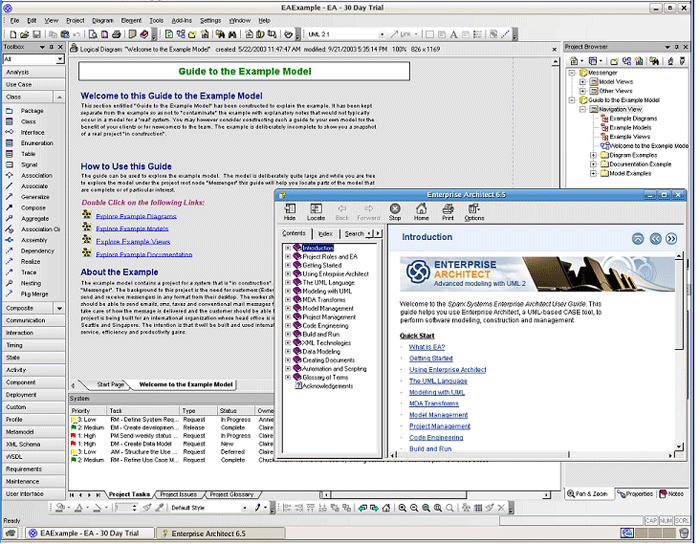Switch to the Start Page tab
The image size is (700, 544).
[110, 385]
